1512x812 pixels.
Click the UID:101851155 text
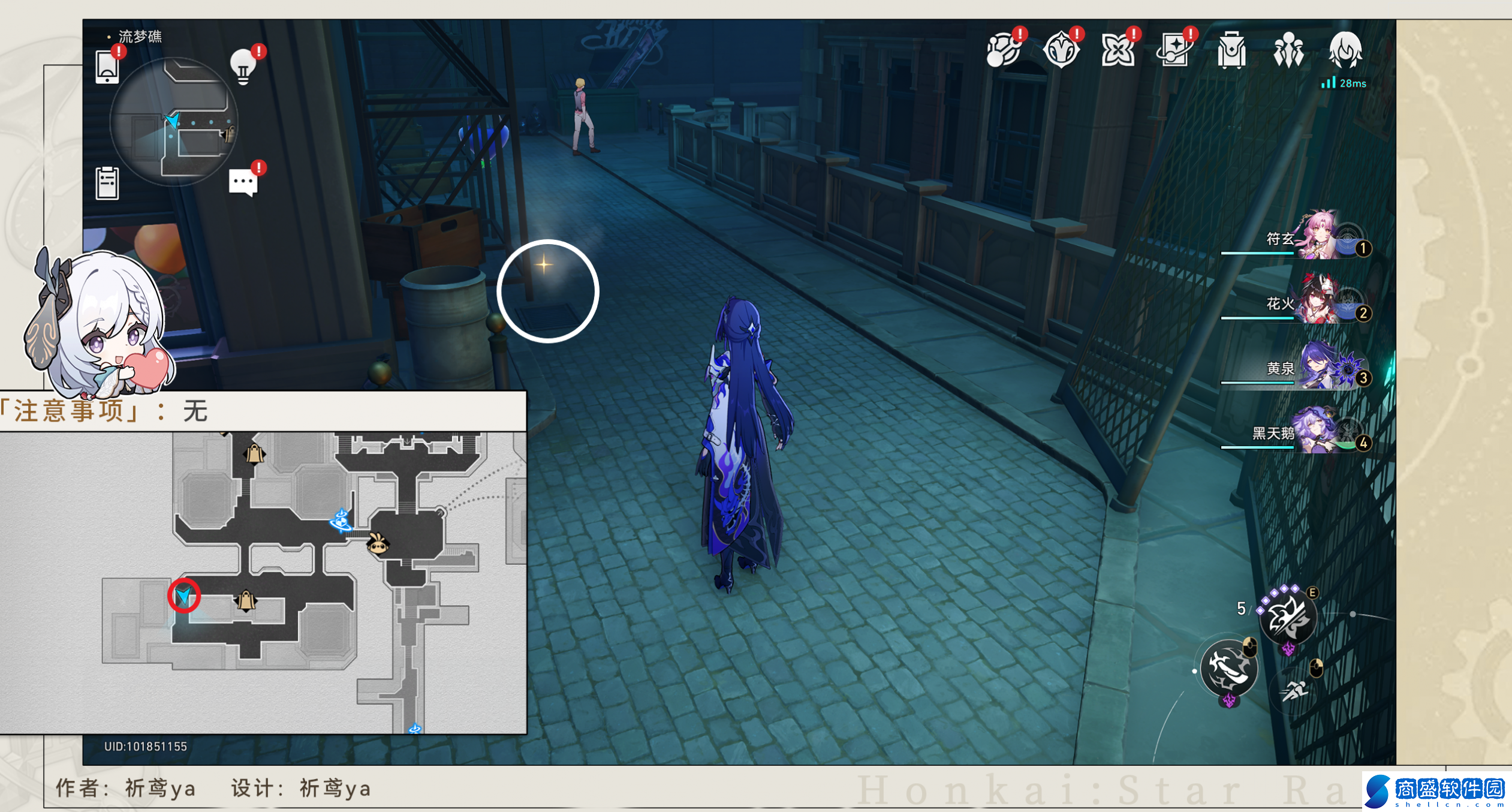(x=146, y=747)
